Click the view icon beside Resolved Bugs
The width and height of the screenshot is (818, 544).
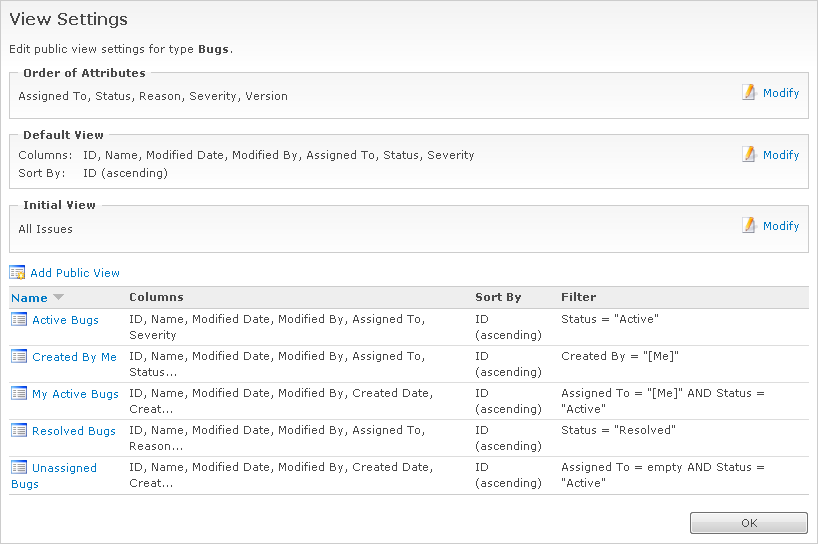[x=19, y=430]
